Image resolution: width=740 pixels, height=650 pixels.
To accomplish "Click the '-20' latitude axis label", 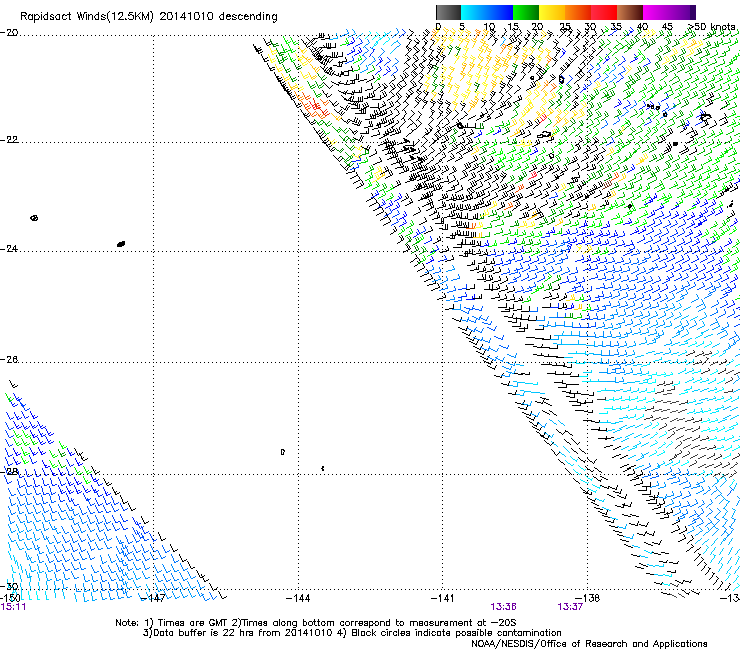I will click(9, 33).
